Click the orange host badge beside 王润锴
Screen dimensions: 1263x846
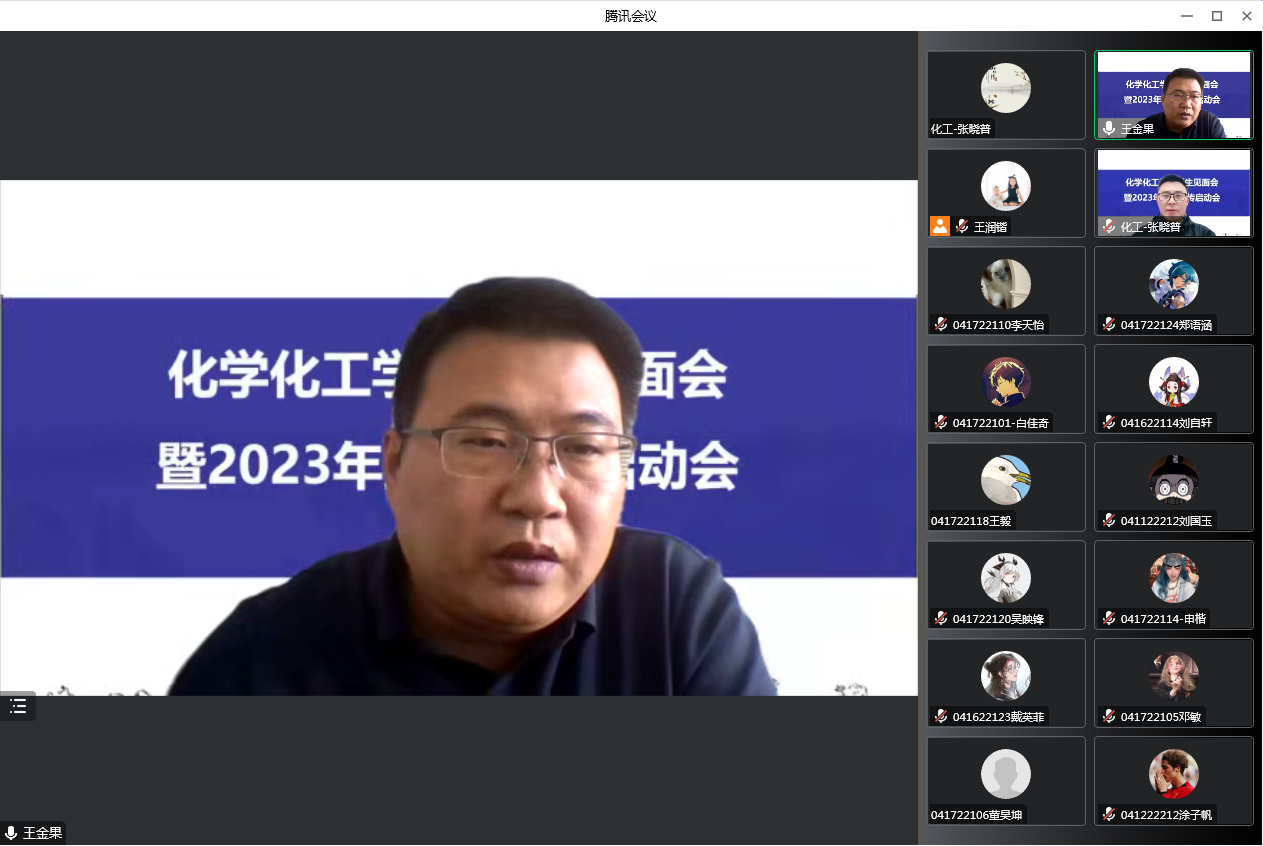click(x=939, y=226)
